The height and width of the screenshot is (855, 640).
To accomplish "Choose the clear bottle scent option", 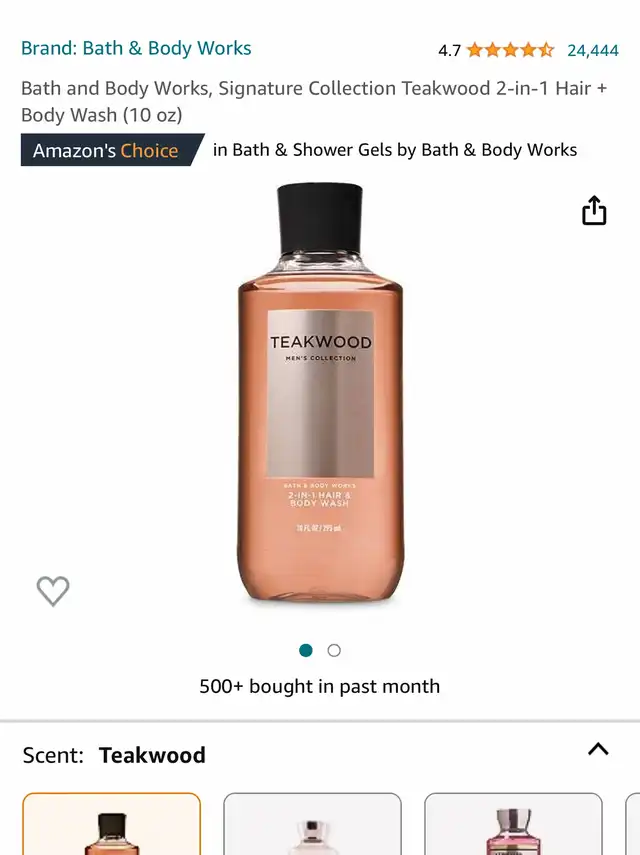I will click(312, 824).
